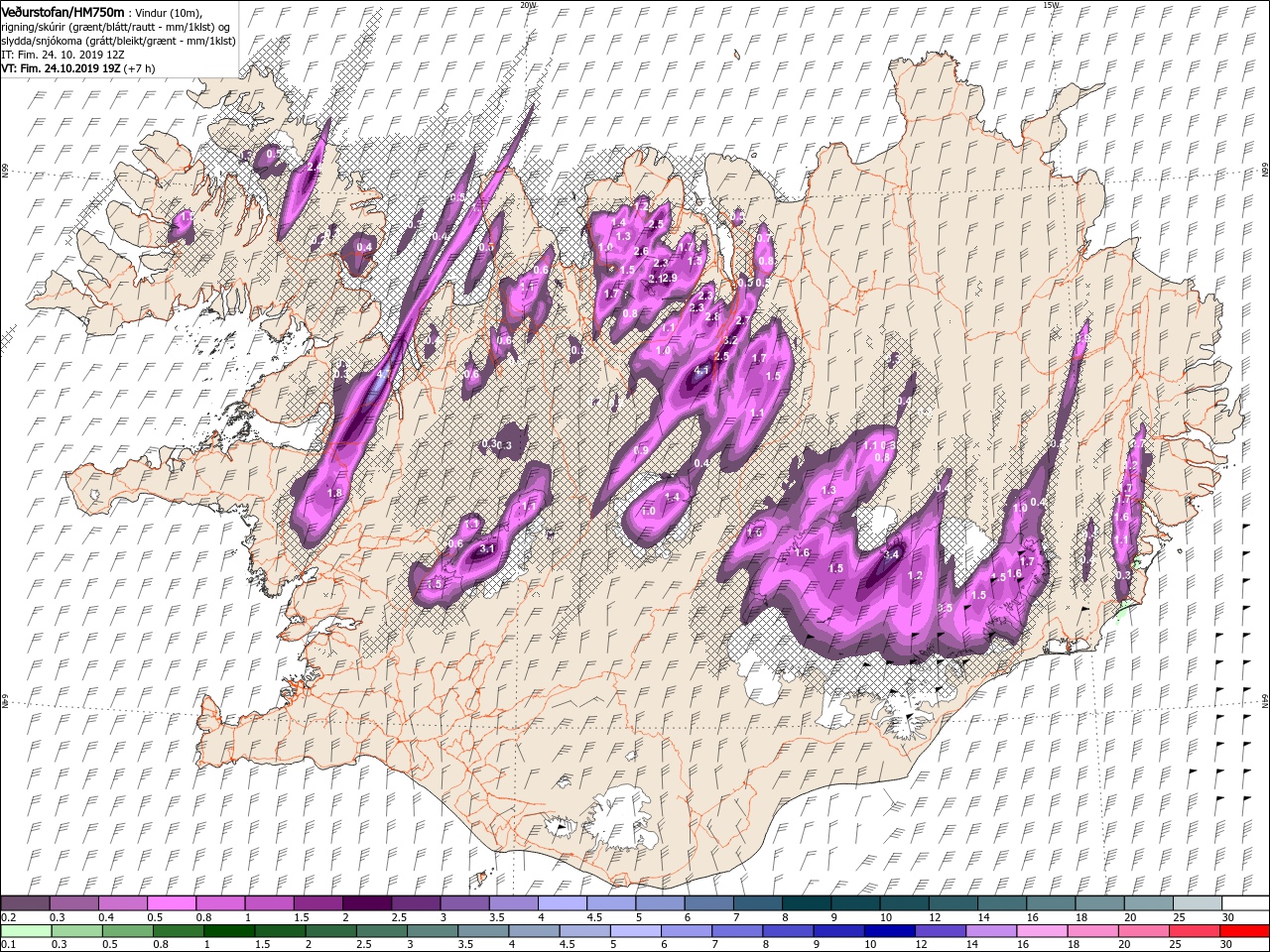Click the 4.1 snowfall value on map
The width and height of the screenshot is (1270, 952).
point(703,371)
